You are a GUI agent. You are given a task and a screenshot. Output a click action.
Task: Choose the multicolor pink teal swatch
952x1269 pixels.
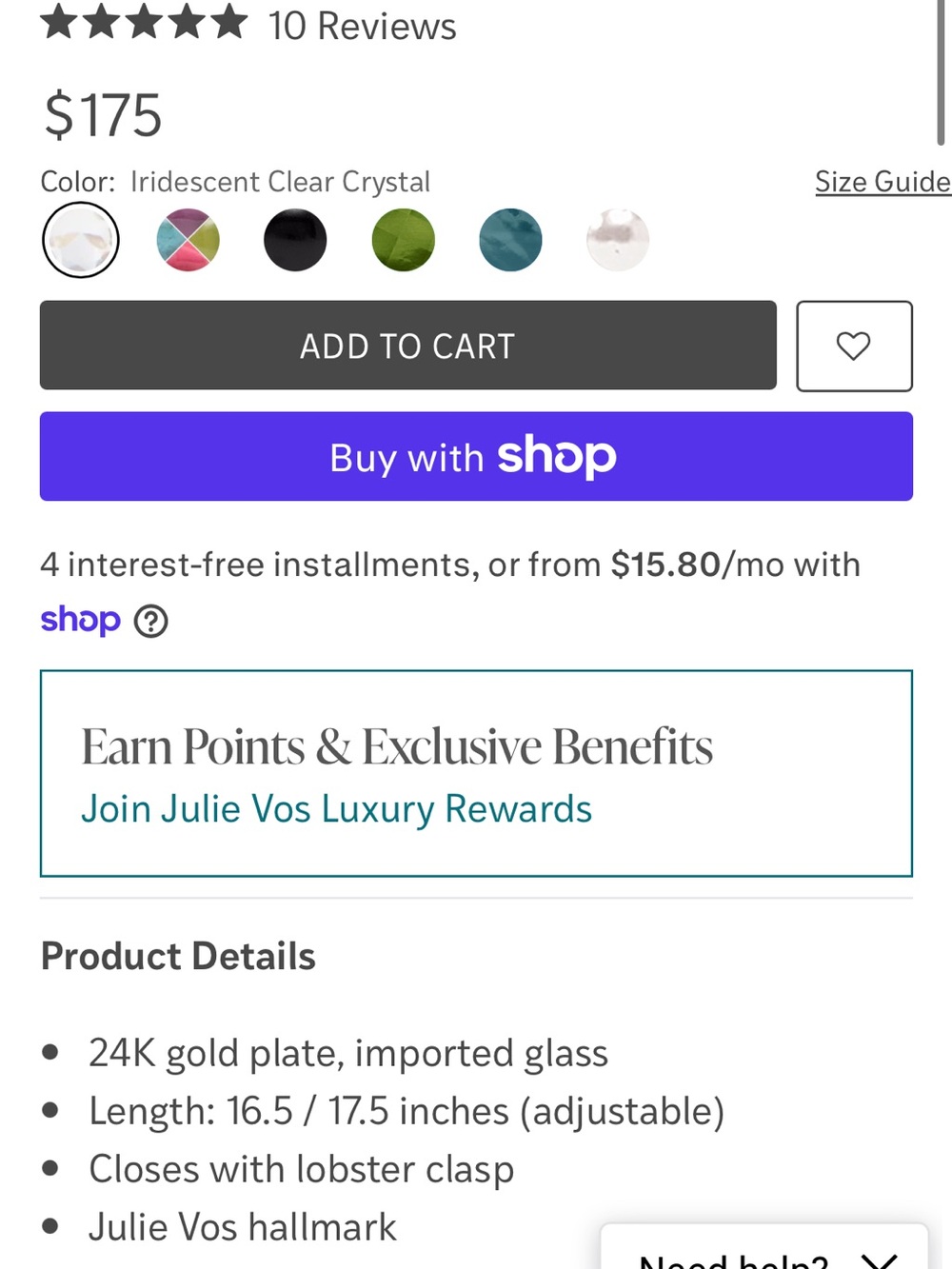pyautogui.click(x=188, y=240)
